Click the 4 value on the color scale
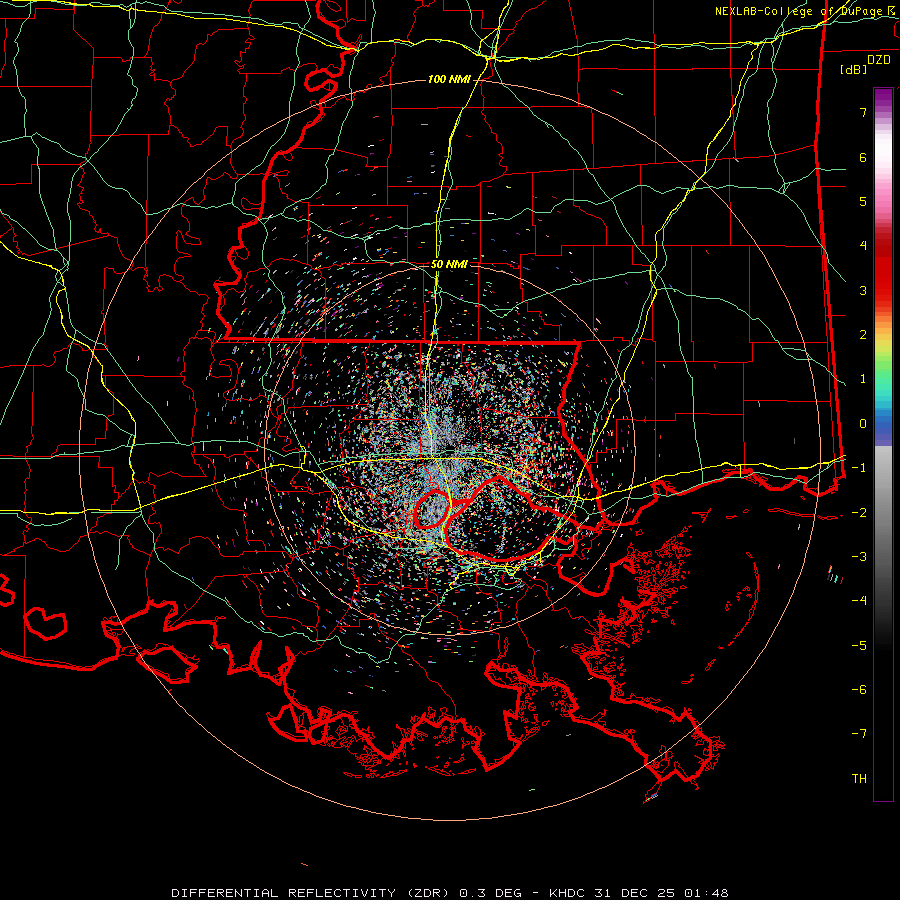The height and width of the screenshot is (900, 900). [x=863, y=246]
